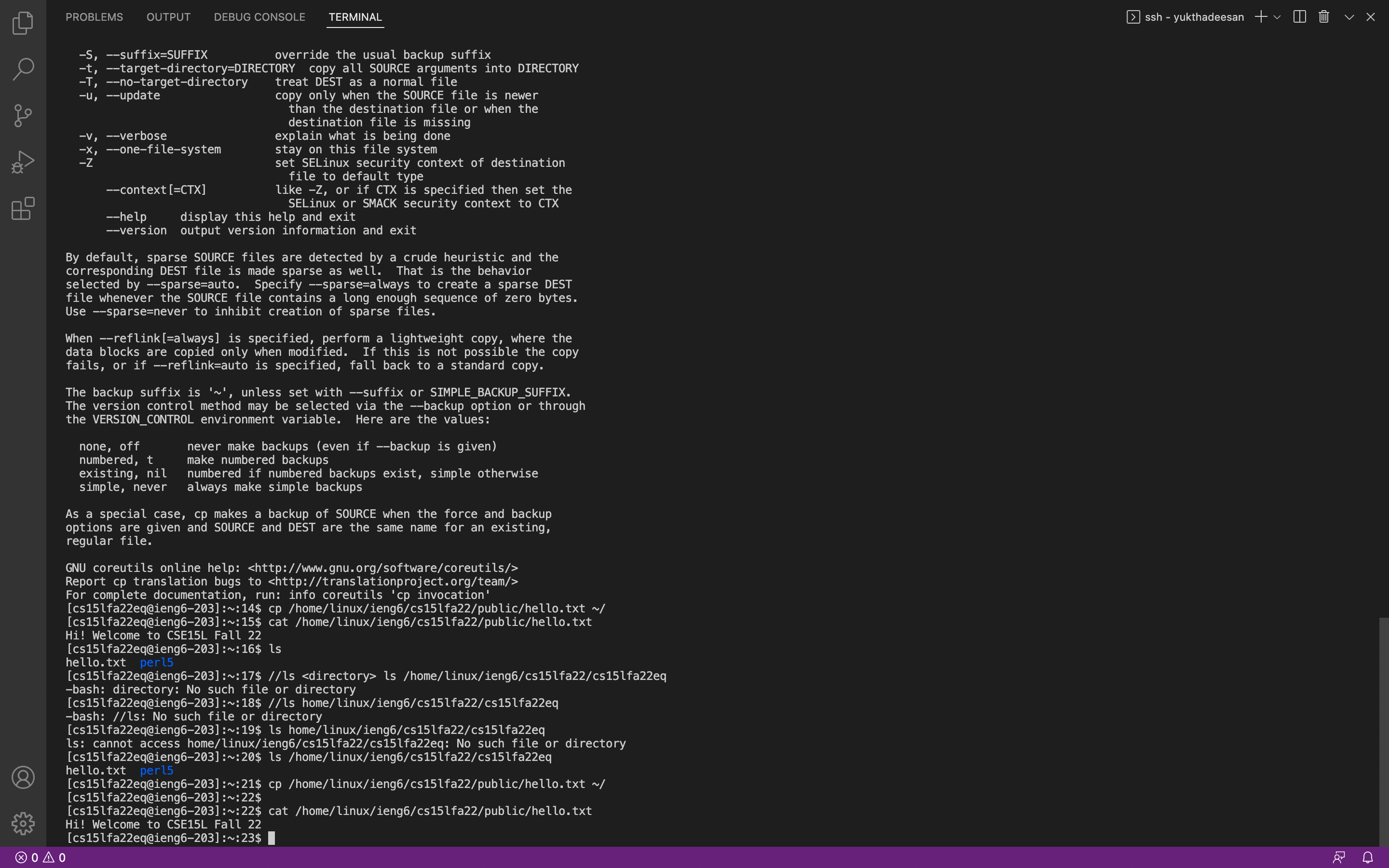Collapse panel with chevron down
The height and width of the screenshot is (868, 1389).
[x=1349, y=17]
